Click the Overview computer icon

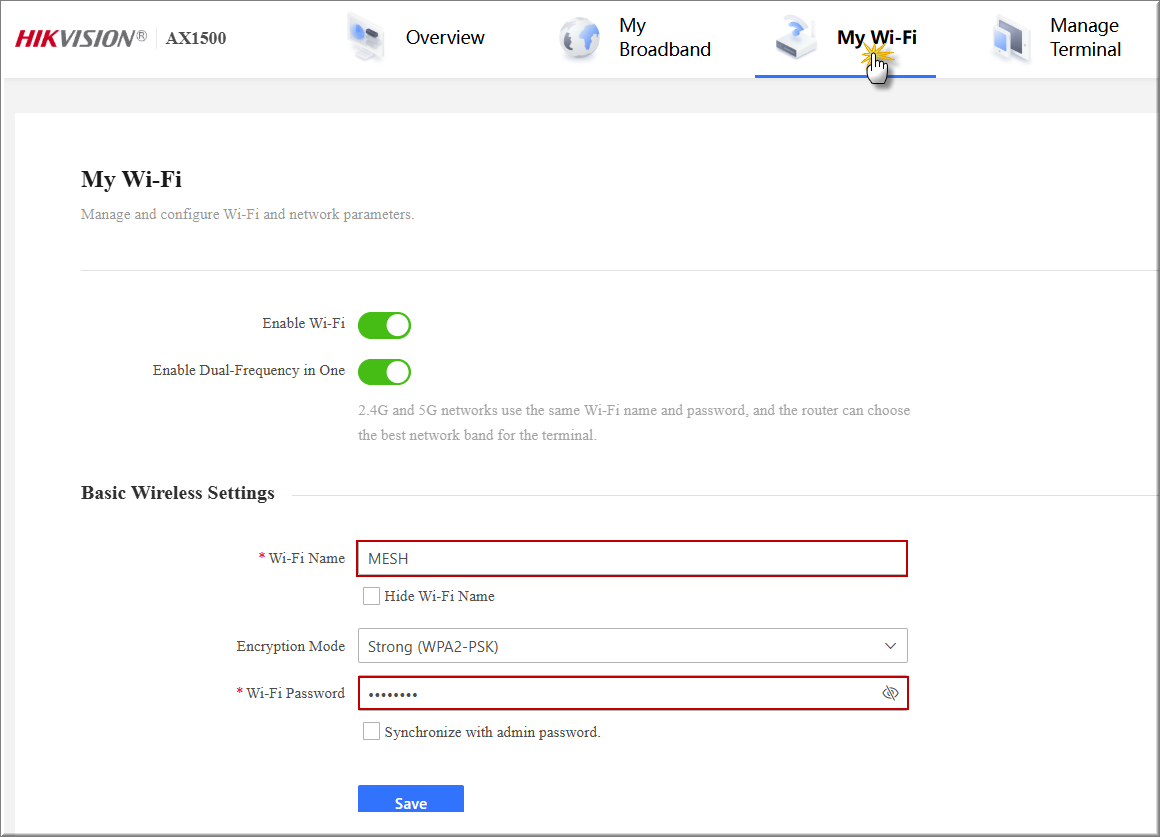coord(366,38)
